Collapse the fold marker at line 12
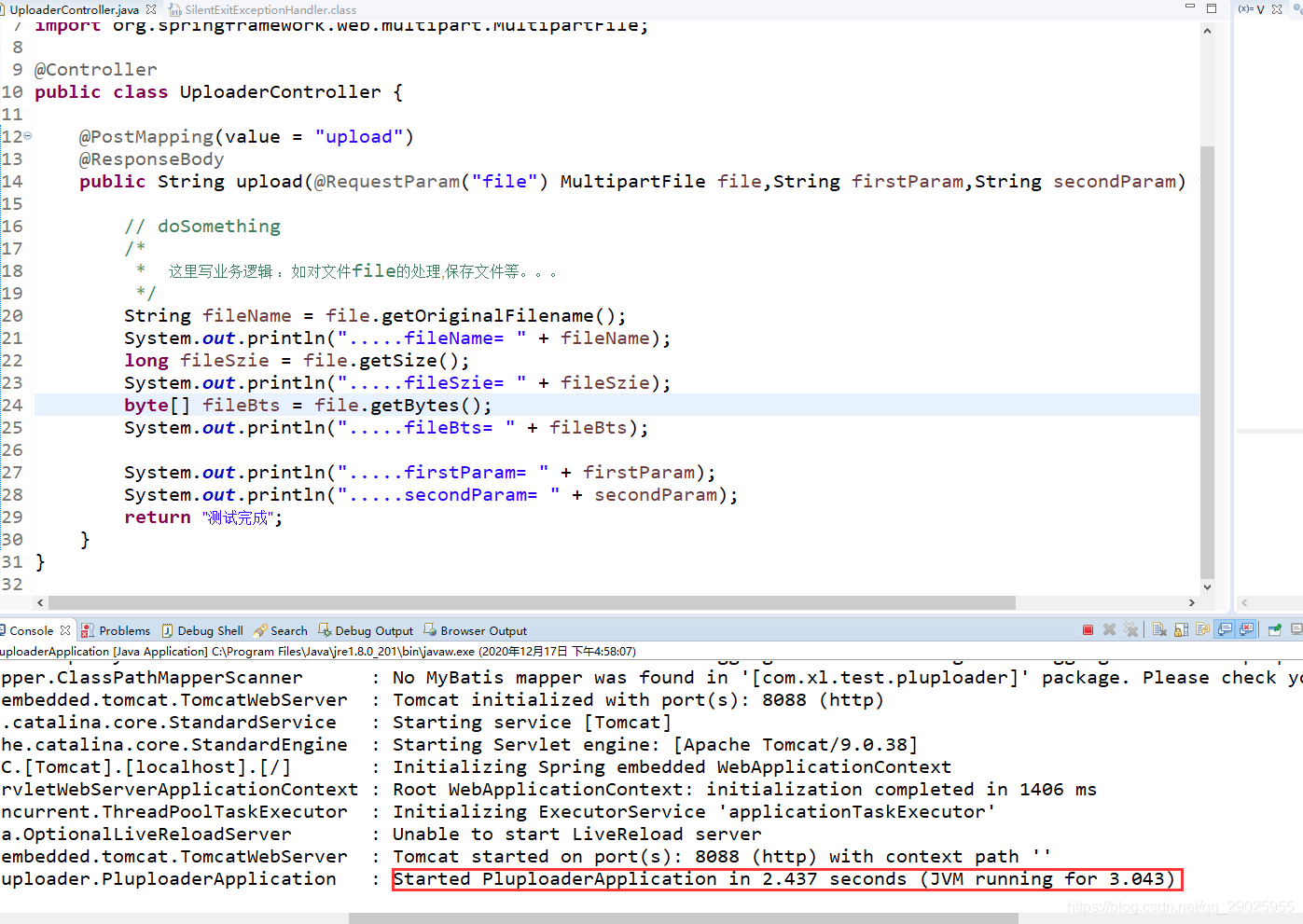 (x=27, y=136)
